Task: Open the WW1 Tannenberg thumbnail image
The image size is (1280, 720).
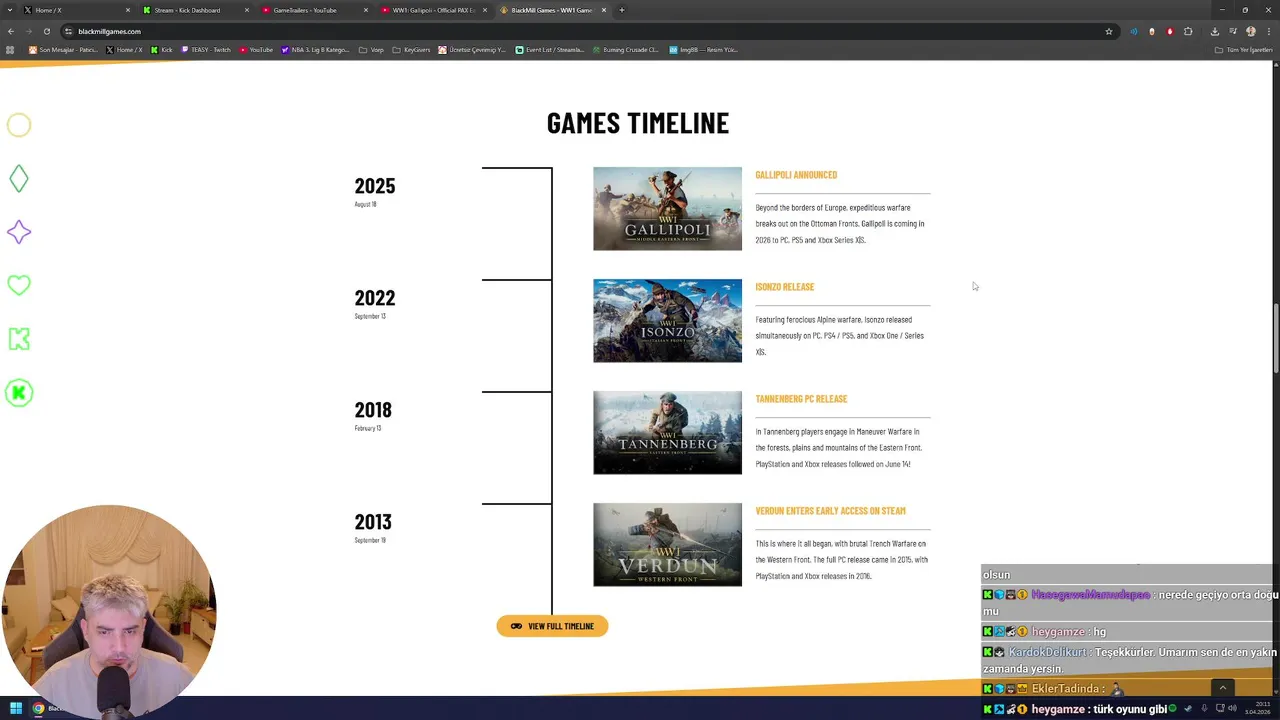Action: point(667,432)
